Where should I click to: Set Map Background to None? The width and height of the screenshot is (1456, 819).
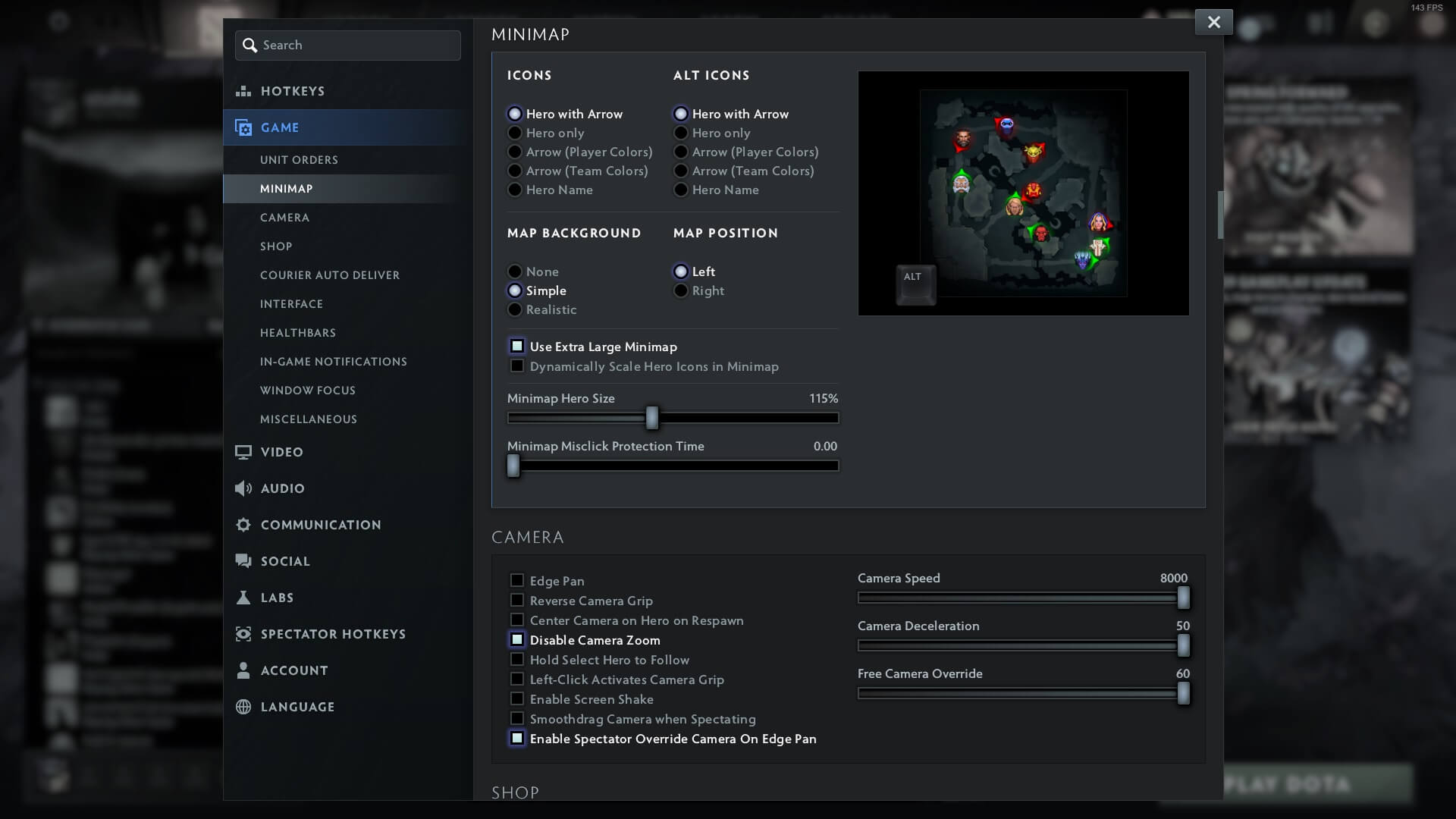[515, 271]
